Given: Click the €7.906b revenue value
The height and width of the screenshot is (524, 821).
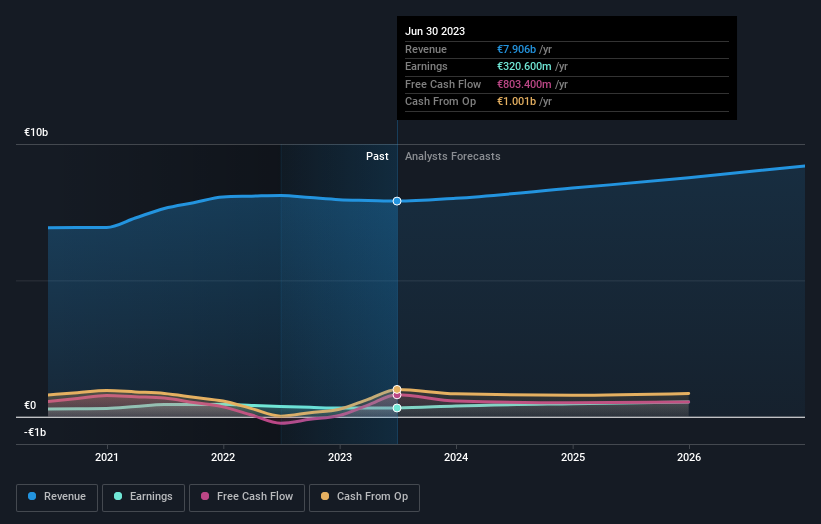Looking at the screenshot, I should [516, 49].
